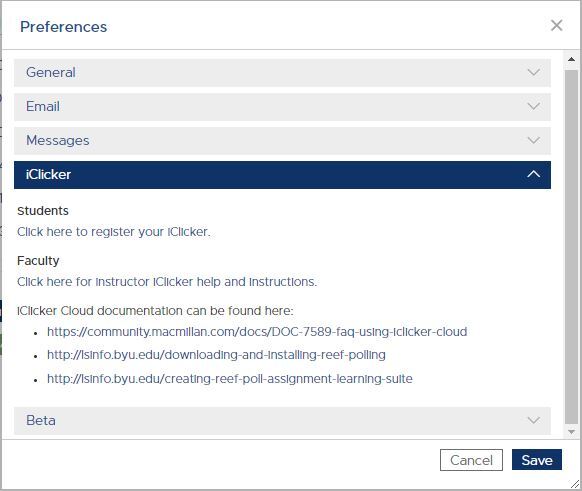Open the Beta preferences header

point(282,420)
